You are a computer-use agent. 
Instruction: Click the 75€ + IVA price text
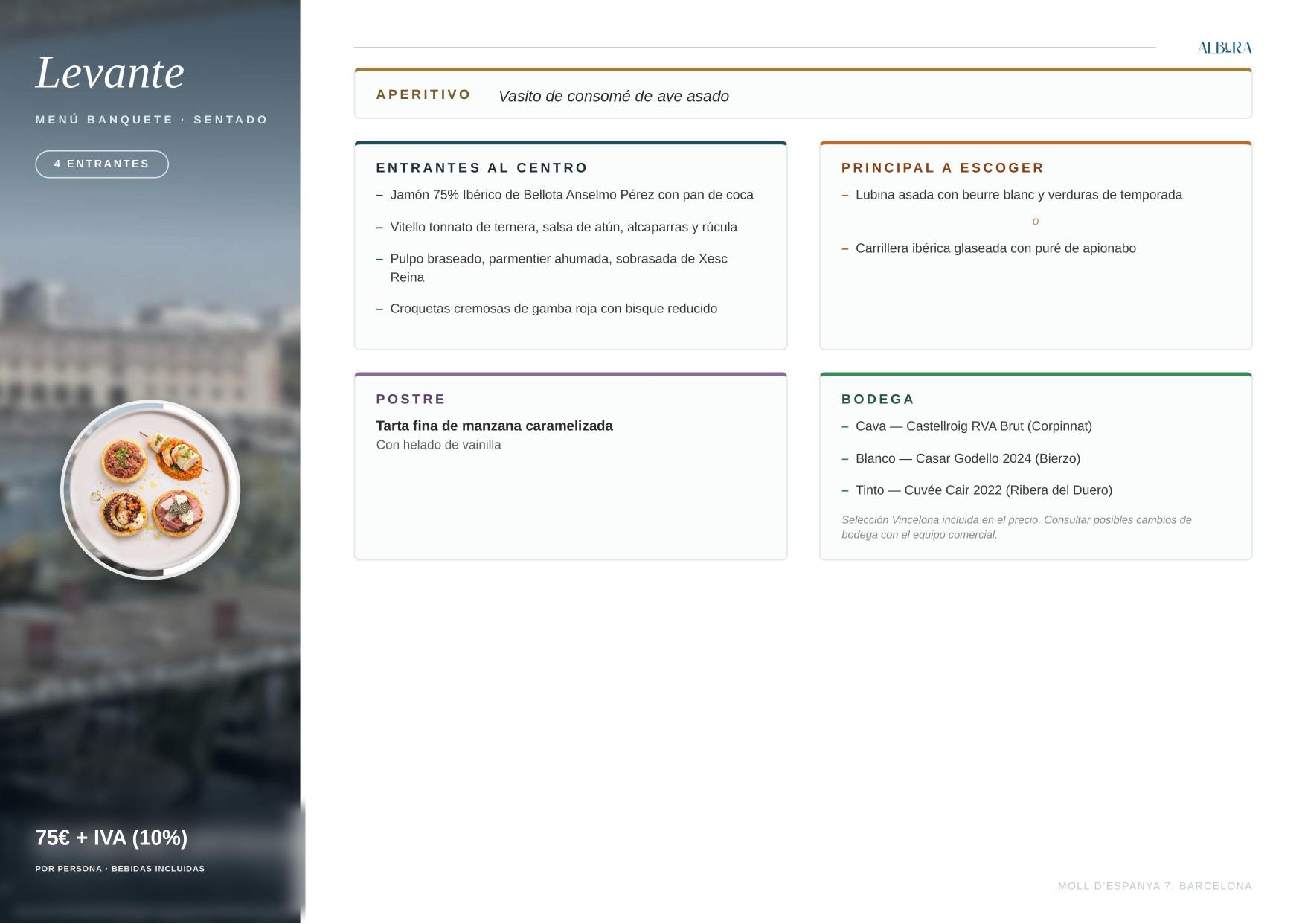tap(112, 838)
